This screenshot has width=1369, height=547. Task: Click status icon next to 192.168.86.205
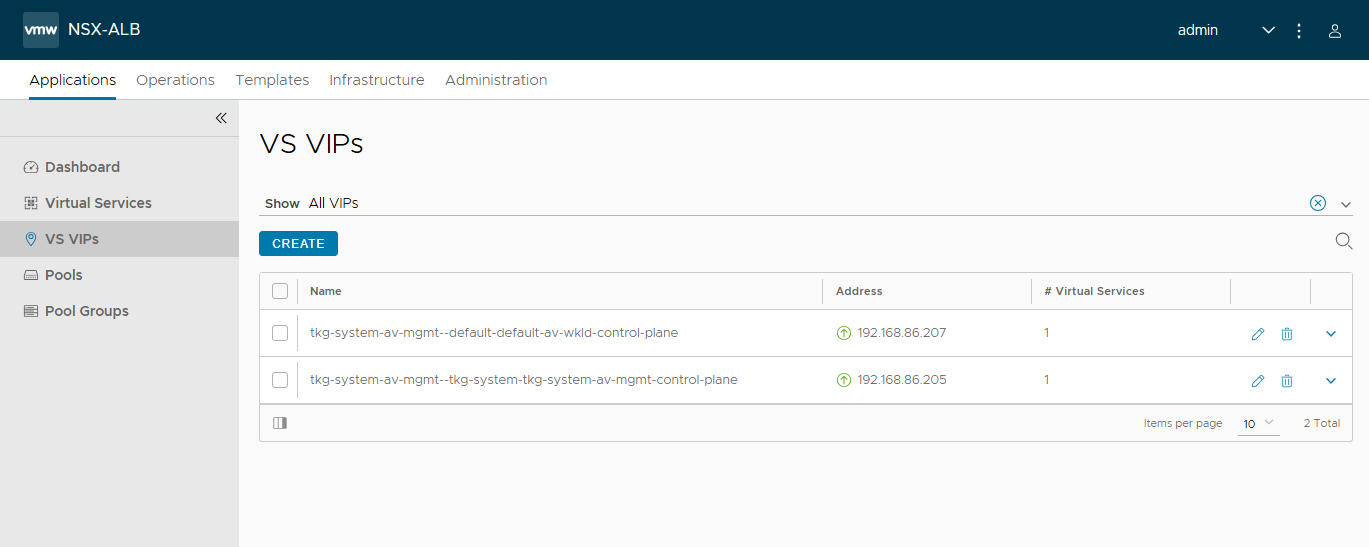pyautogui.click(x=843, y=380)
